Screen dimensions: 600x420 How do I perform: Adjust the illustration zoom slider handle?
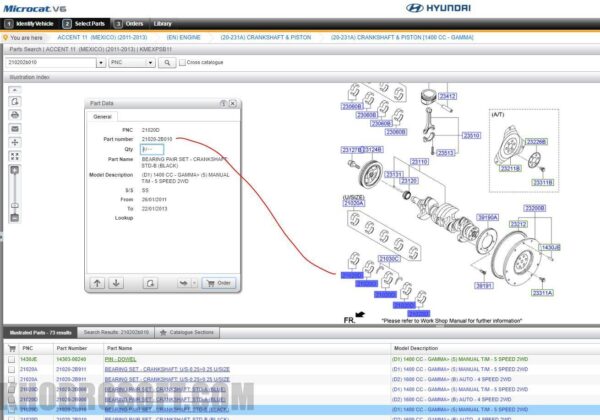[x=15, y=206]
